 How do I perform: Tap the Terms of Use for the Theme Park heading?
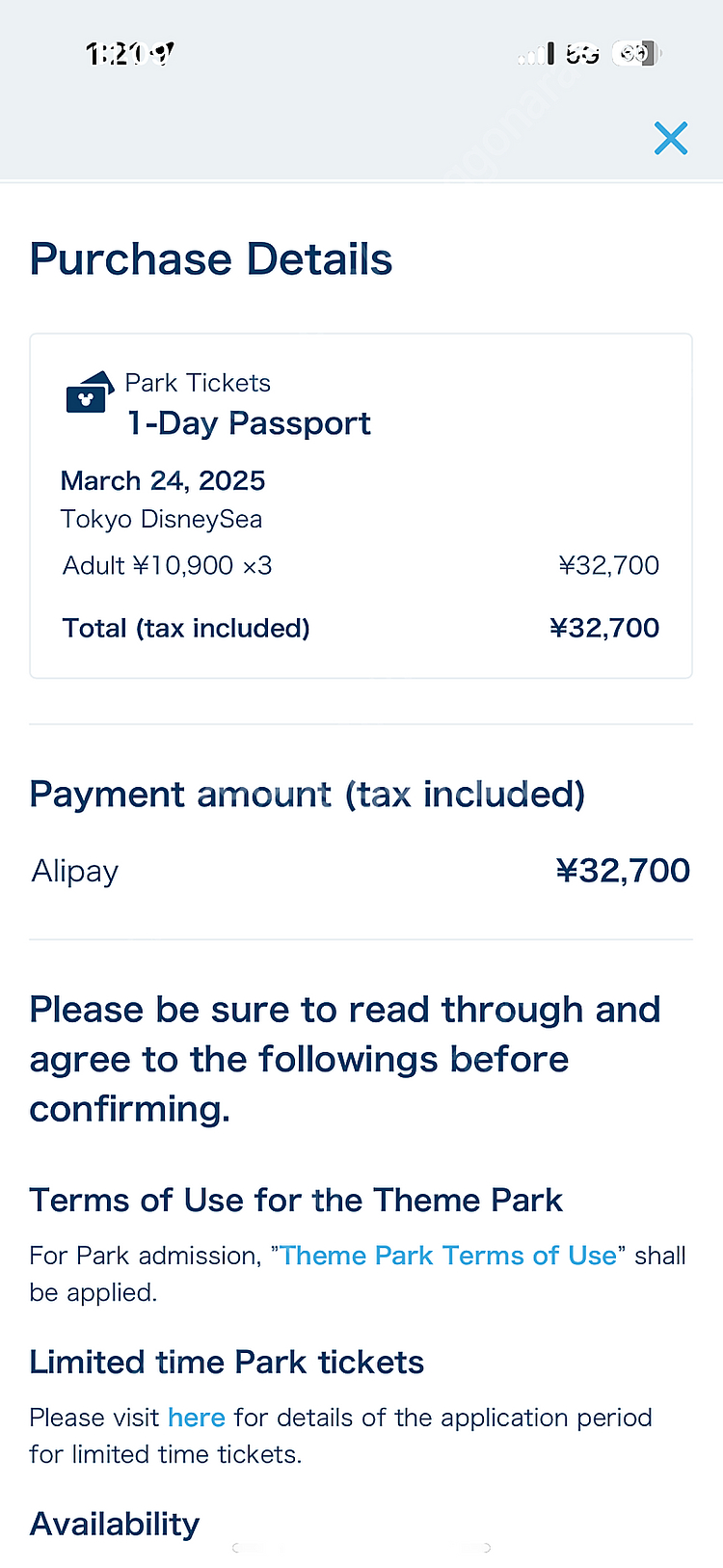(x=296, y=1201)
